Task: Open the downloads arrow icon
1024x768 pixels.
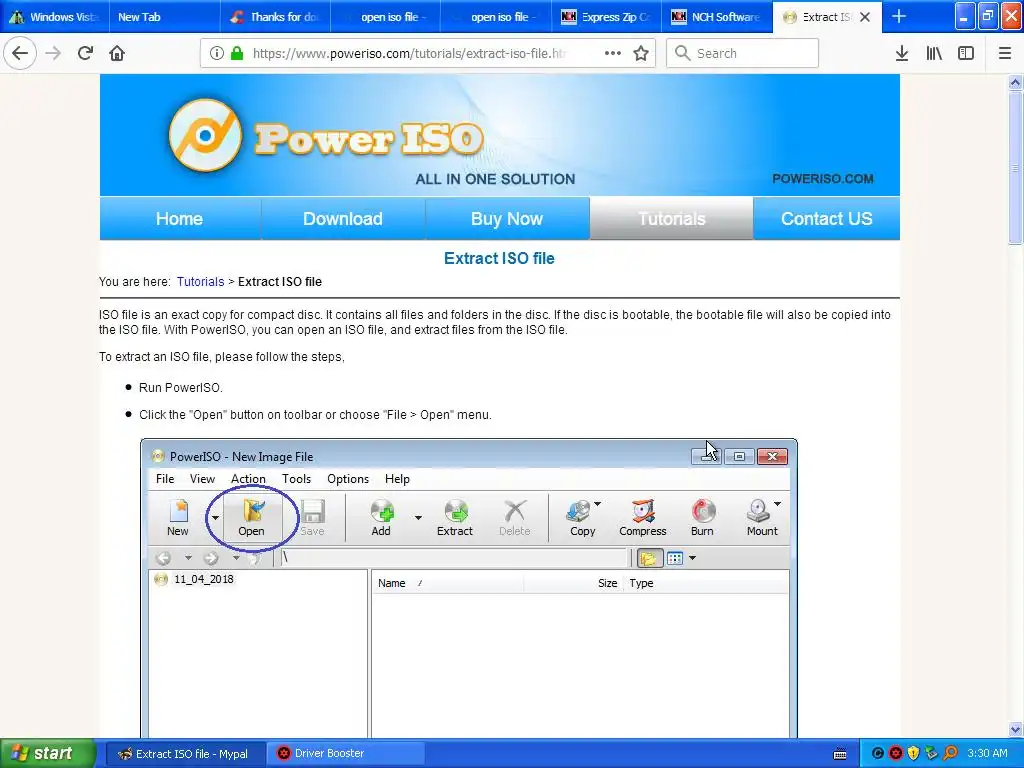Action: (901, 53)
